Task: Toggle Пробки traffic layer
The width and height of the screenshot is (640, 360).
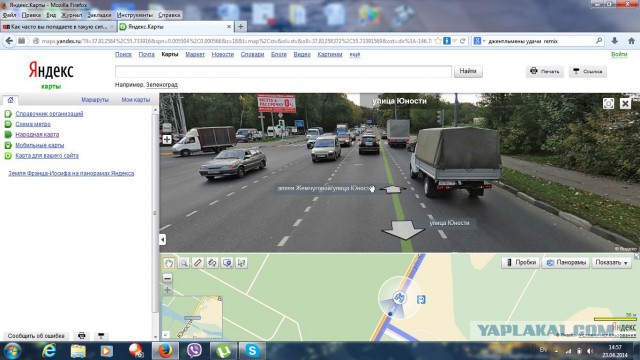Action: point(521,262)
